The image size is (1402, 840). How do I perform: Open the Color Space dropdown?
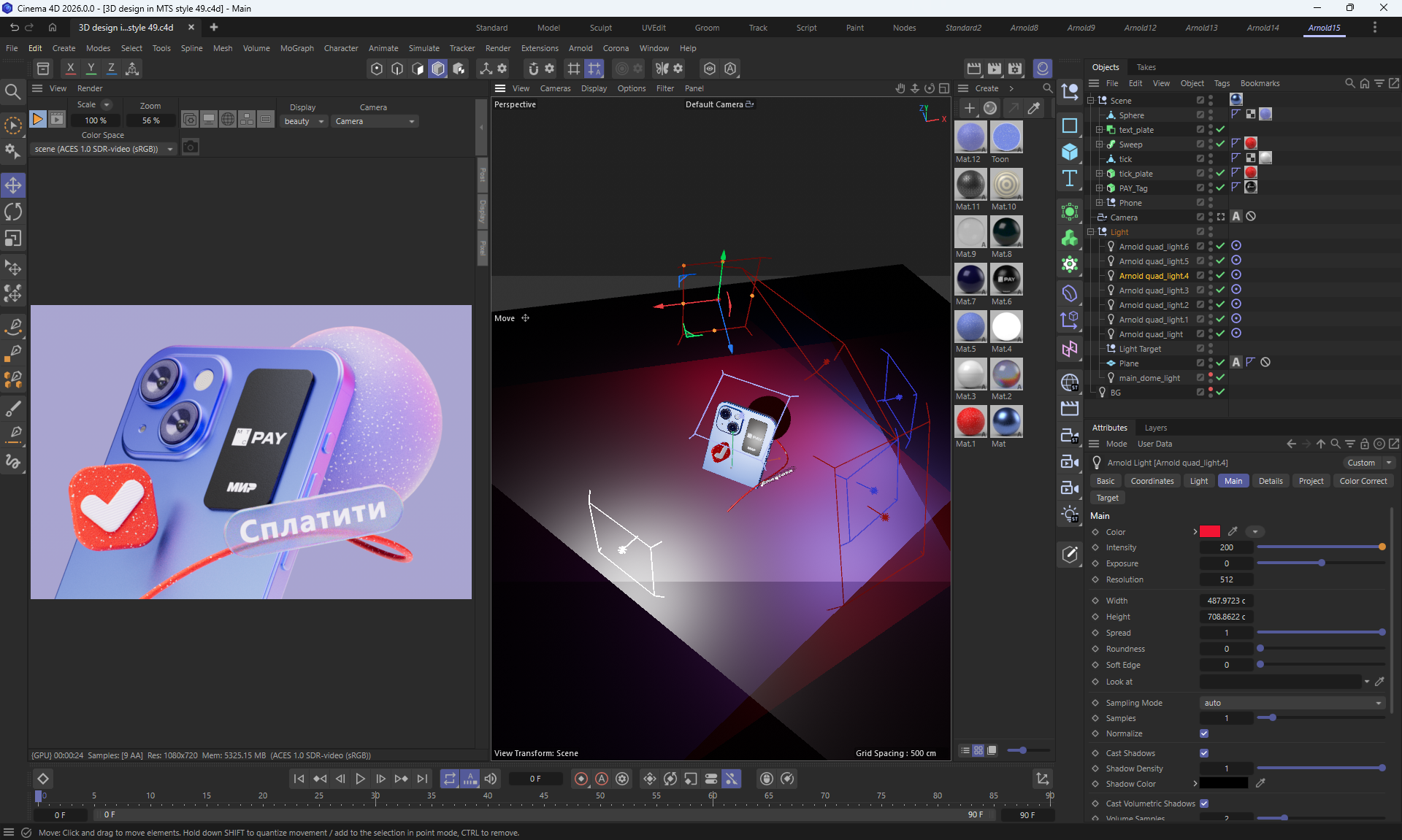(x=104, y=149)
